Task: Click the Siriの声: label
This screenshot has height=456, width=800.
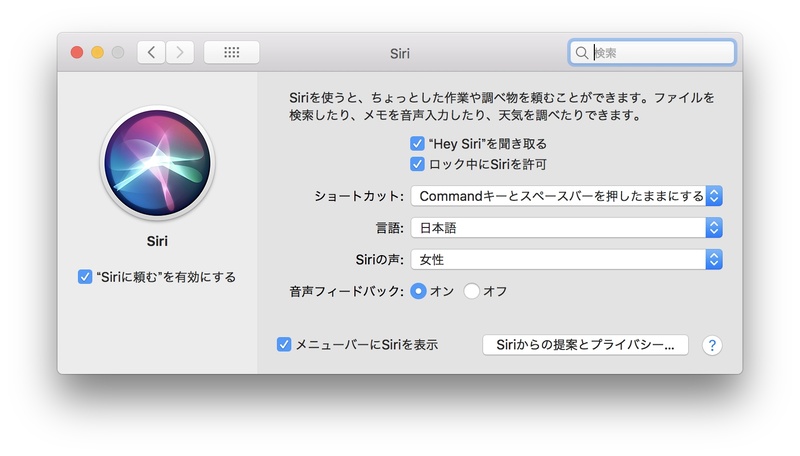Action: click(x=380, y=260)
